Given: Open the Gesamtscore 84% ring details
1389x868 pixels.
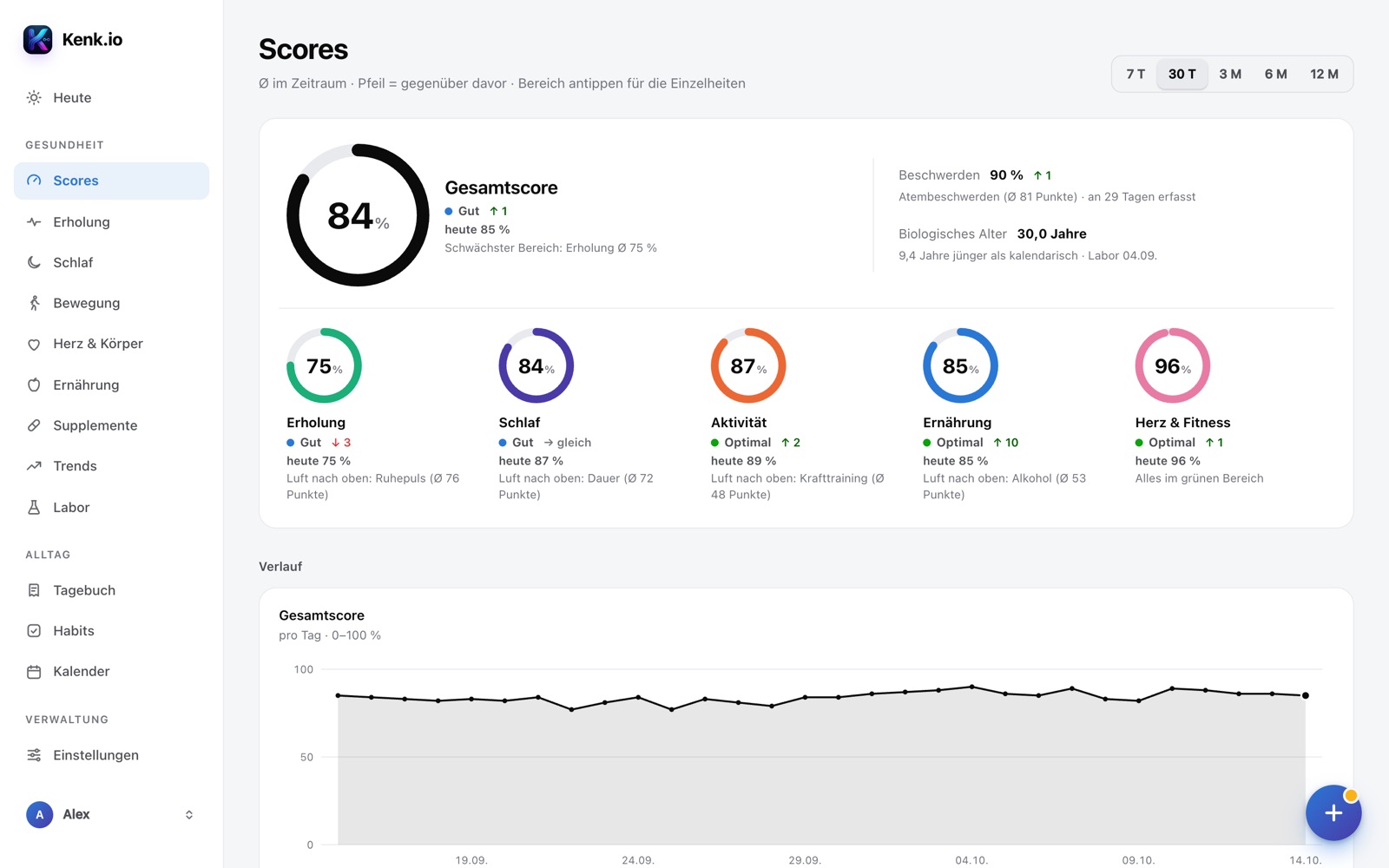Looking at the screenshot, I should [x=358, y=215].
